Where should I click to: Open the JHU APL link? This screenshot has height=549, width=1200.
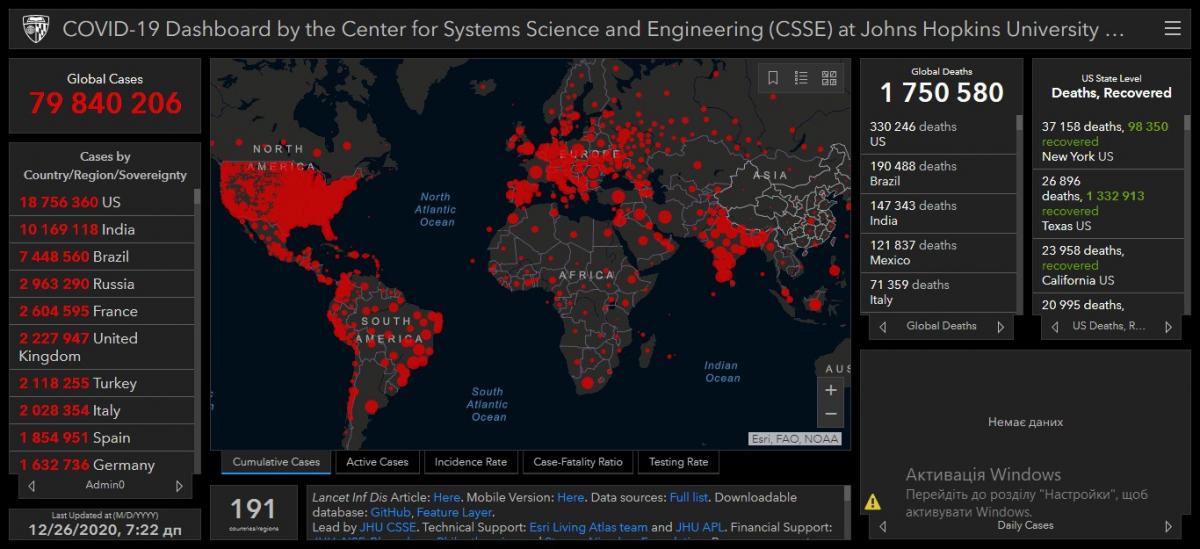point(700,527)
